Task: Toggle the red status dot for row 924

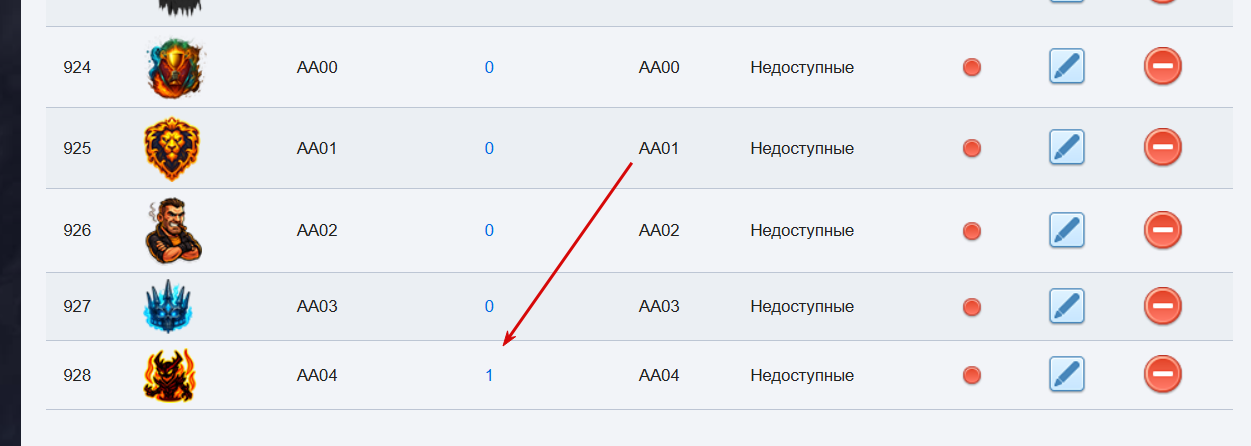Action: pyautogui.click(x=971, y=67)
